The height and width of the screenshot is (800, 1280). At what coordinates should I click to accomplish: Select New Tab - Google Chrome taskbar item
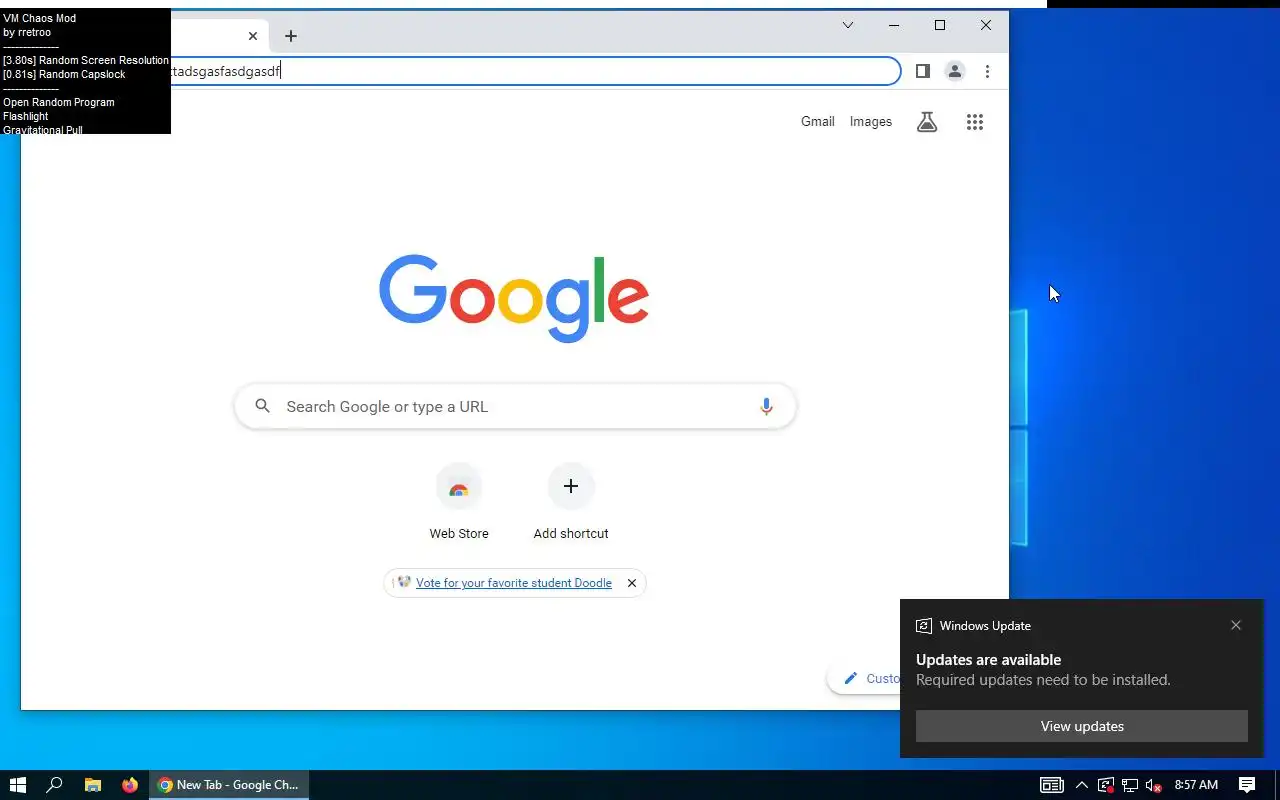tap(229, 785)
